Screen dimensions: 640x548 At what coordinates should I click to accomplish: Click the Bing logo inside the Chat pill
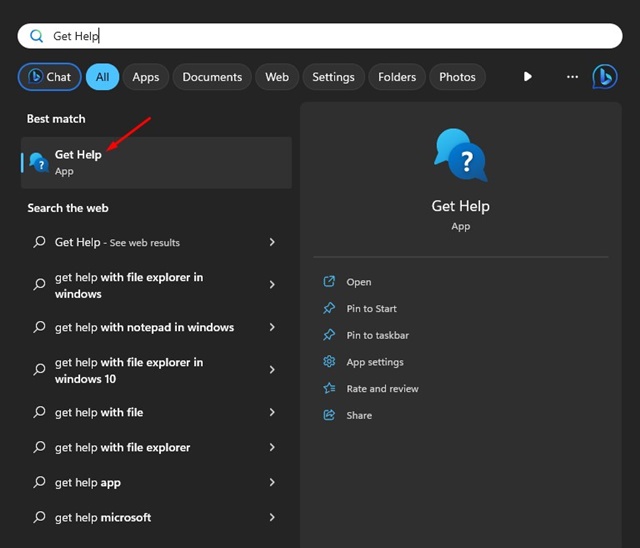tap(36, 76)
